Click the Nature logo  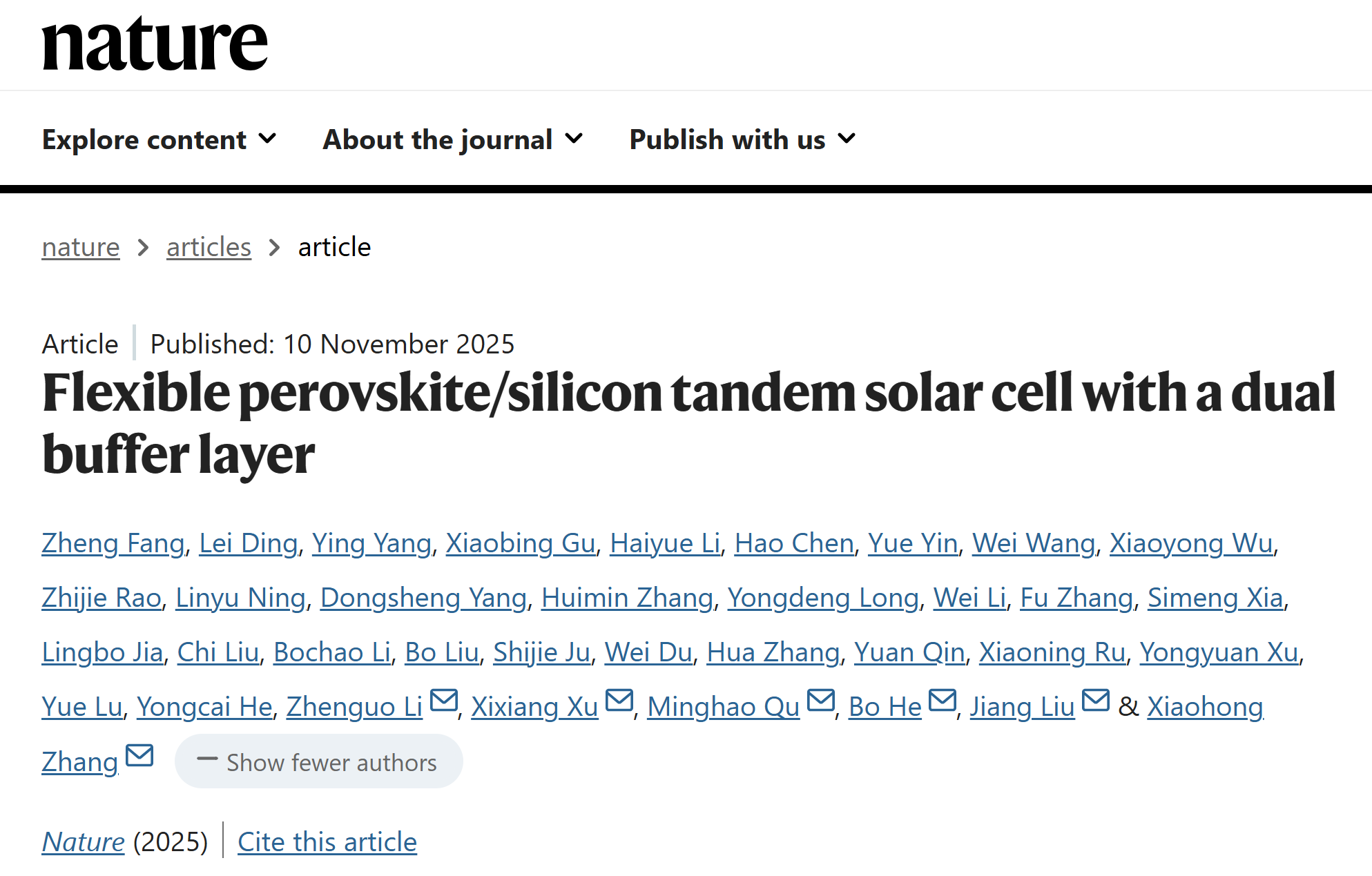tap(155, 44)
